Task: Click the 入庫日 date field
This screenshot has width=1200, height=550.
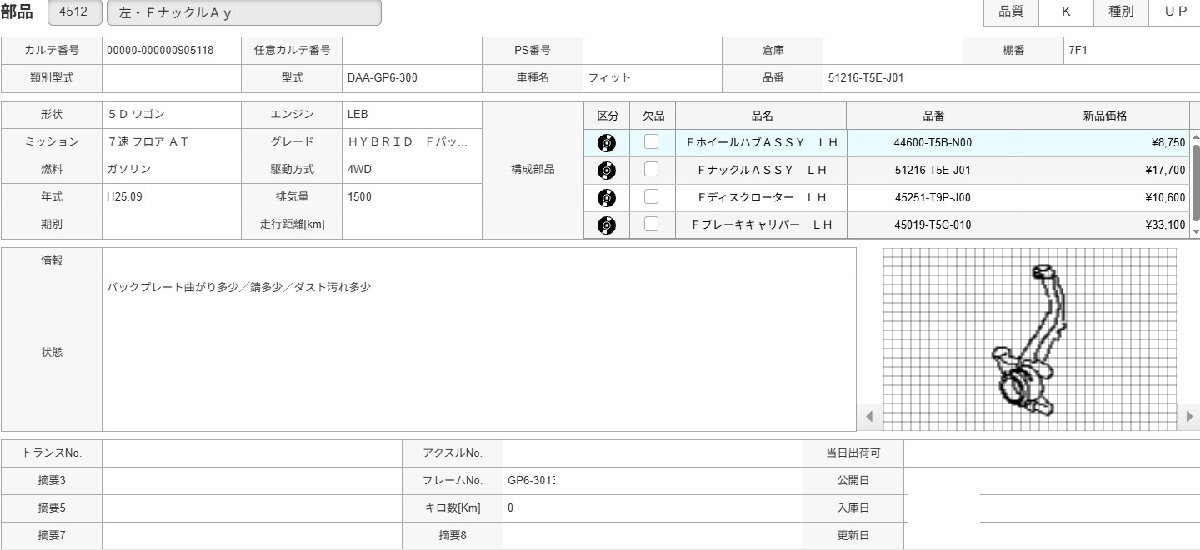Action: (x=1051, y=508)
